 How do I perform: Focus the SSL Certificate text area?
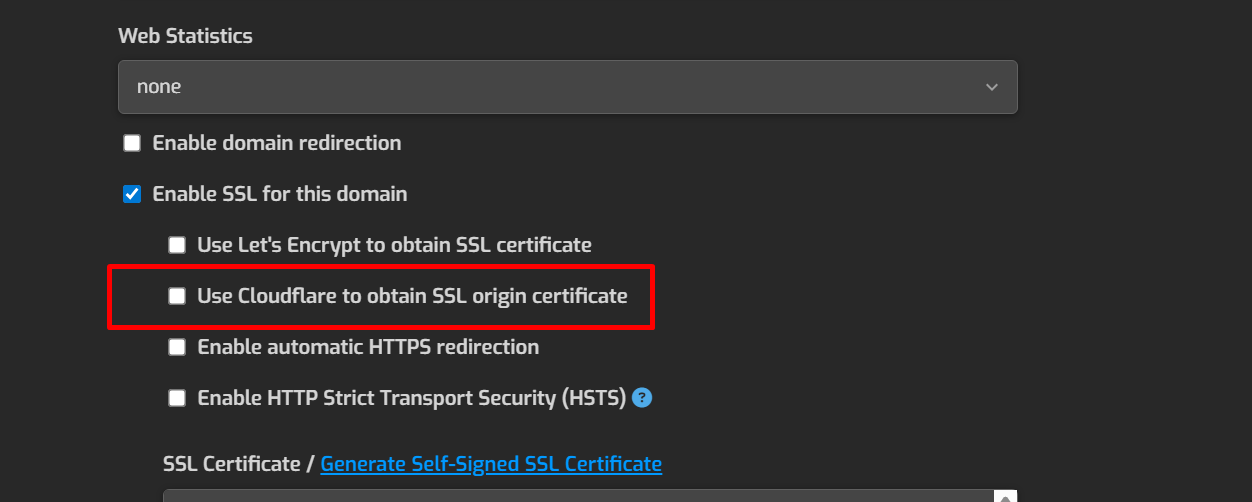click(x=580, y=496)
